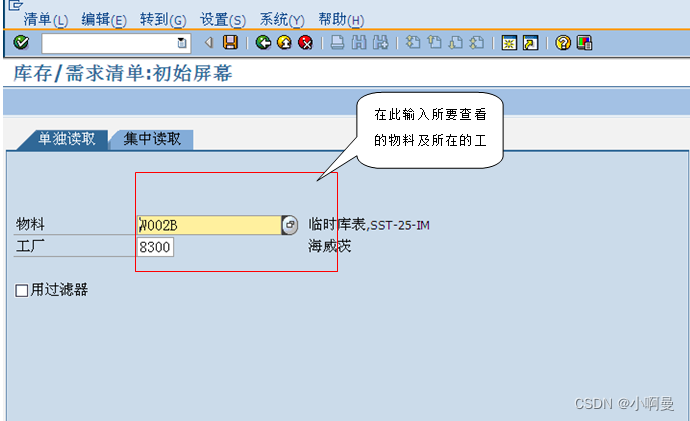Switch to the 单独读取 tab
The height and width of the screenshot is (421, 690).
point(66,139)
